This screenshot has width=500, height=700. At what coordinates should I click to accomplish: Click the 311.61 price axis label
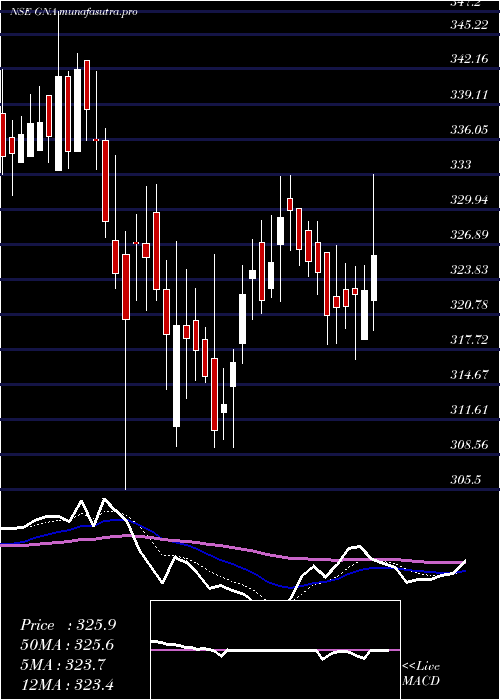click(469, 410)
